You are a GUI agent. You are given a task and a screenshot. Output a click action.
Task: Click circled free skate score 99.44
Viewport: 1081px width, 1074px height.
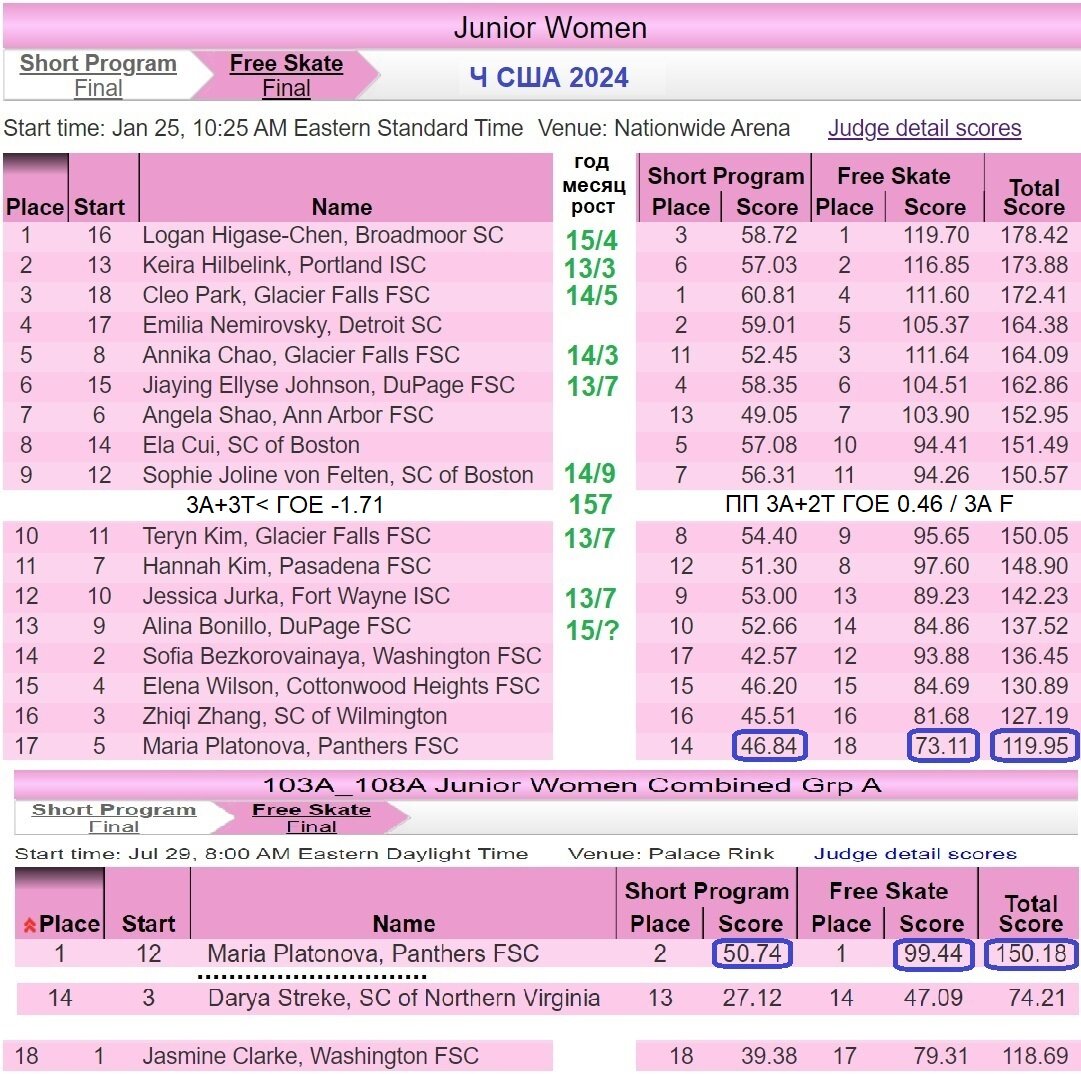point(933,954)
